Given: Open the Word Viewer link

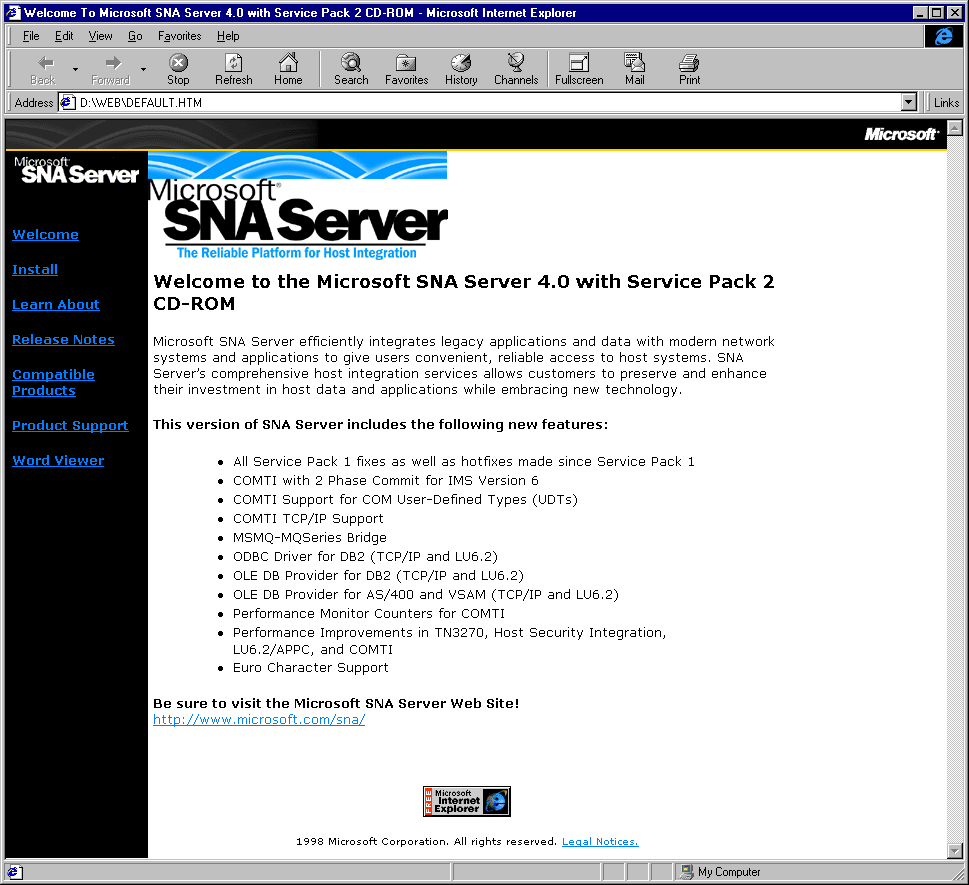Looking at the screenshot, I should 58,460.
